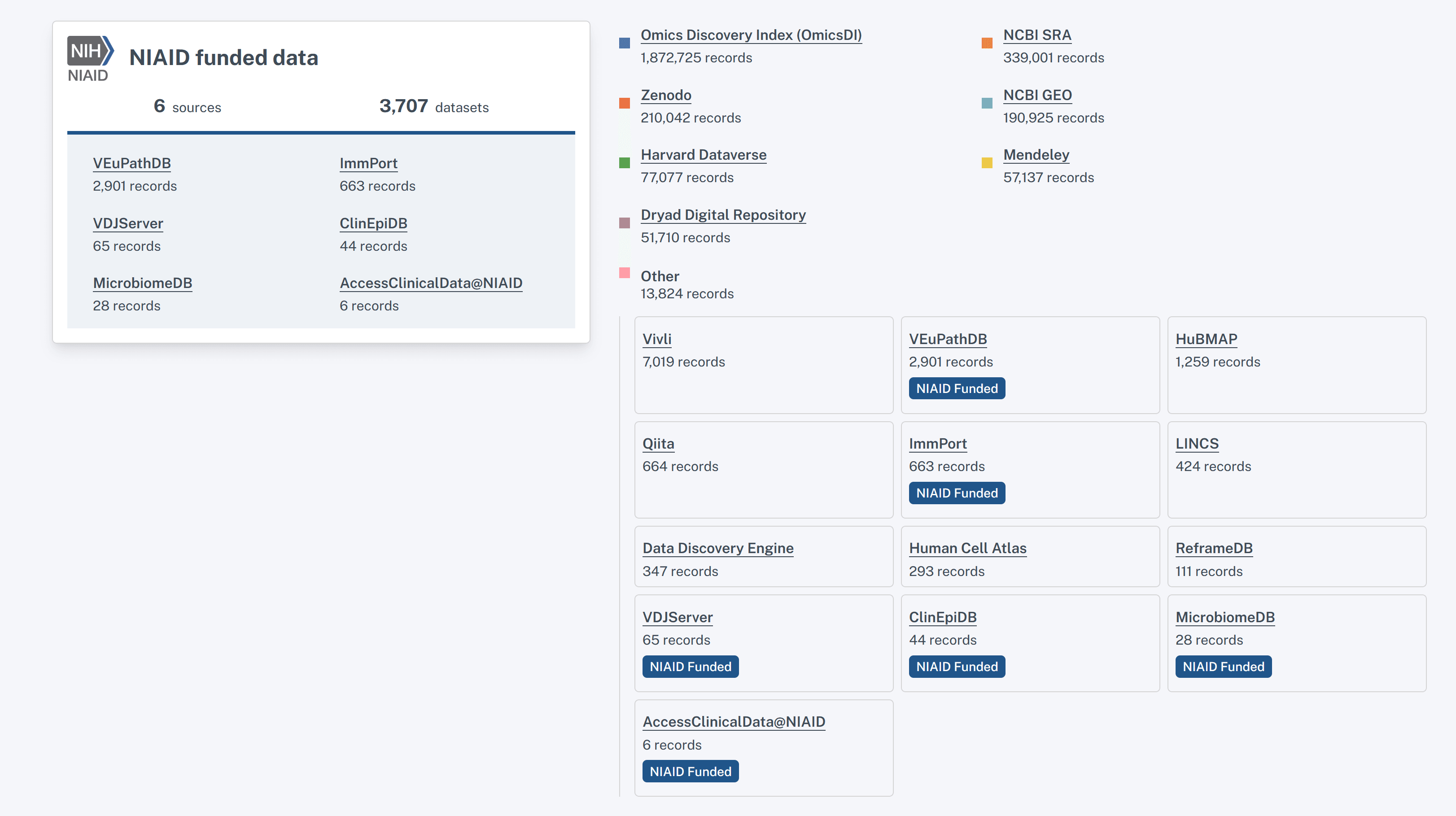This screenshot has width=1456, height=816.
Task: Click the '57,137 records' count
Action: [1049, 178]
